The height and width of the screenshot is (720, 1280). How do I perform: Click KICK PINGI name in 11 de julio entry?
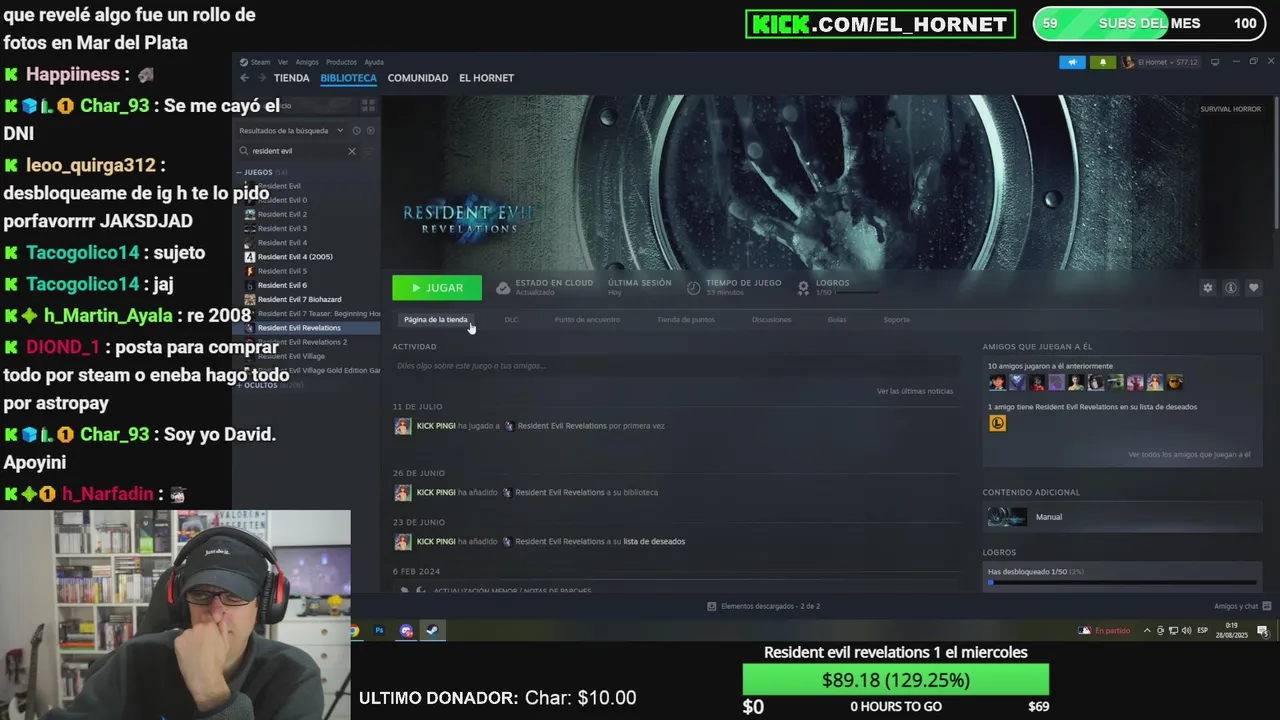point(436,426)
